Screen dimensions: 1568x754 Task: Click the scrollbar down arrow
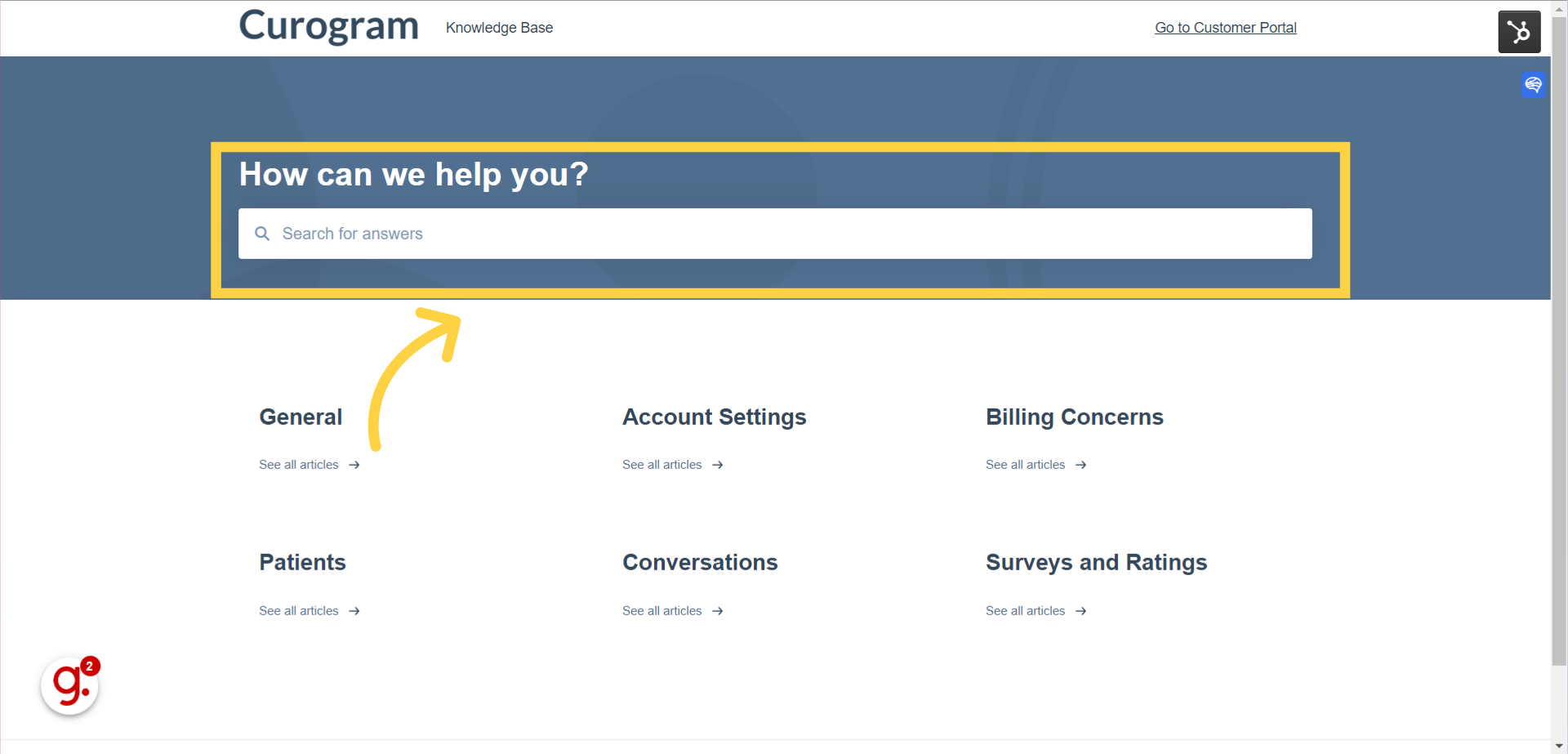(x=1559, y=746)
